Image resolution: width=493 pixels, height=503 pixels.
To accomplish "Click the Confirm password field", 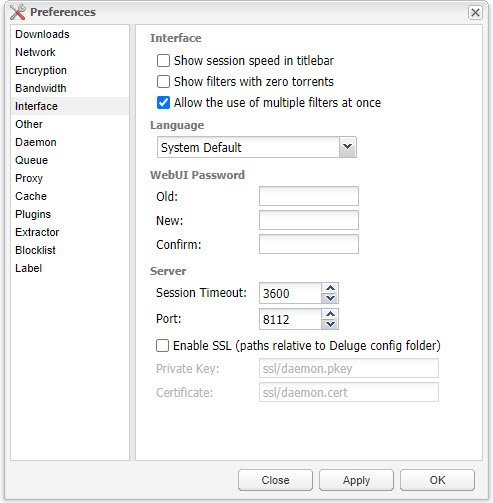I will coord(309,244).
